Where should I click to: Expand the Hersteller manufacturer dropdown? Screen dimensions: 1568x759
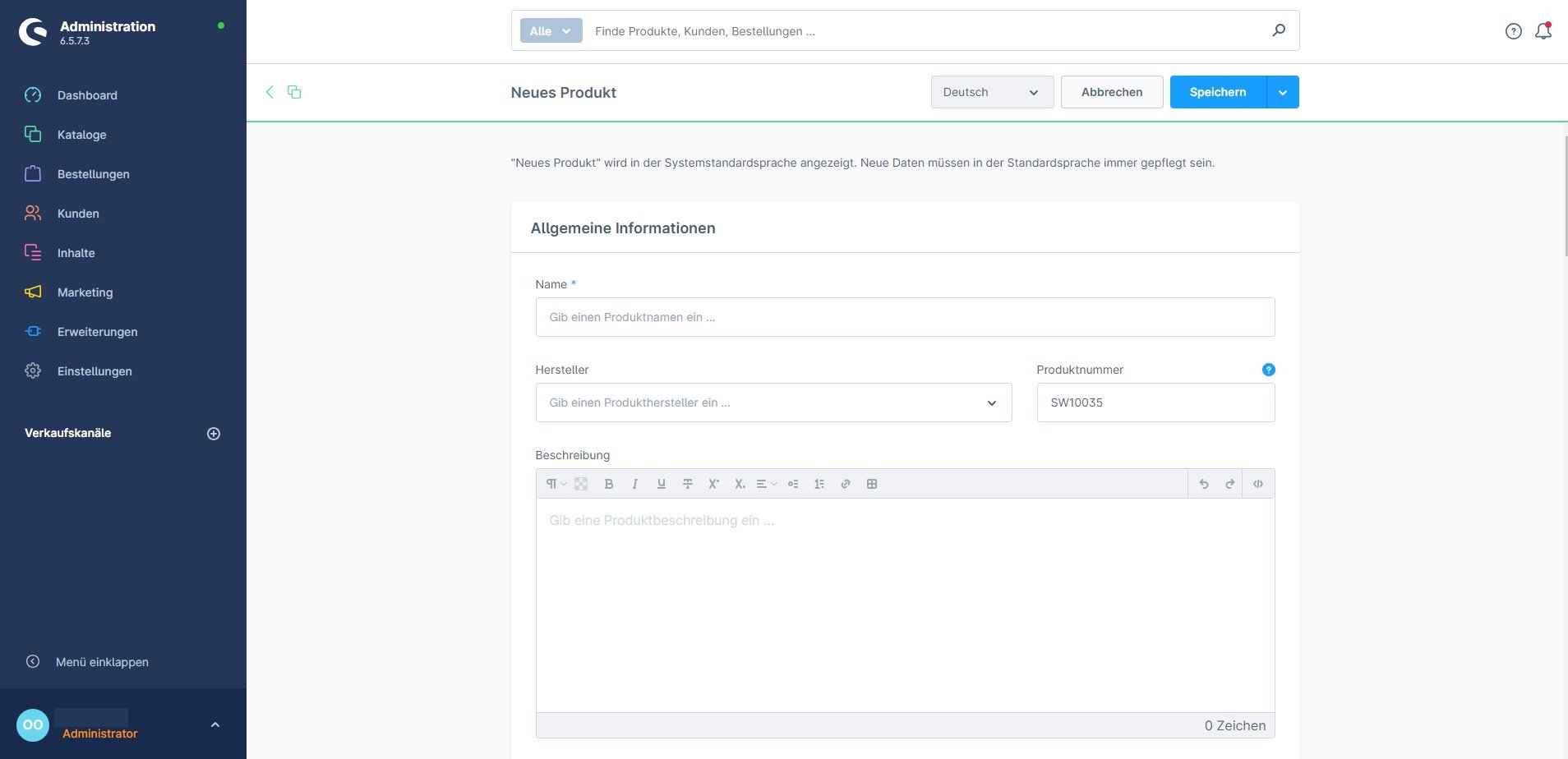pos(991,402)
